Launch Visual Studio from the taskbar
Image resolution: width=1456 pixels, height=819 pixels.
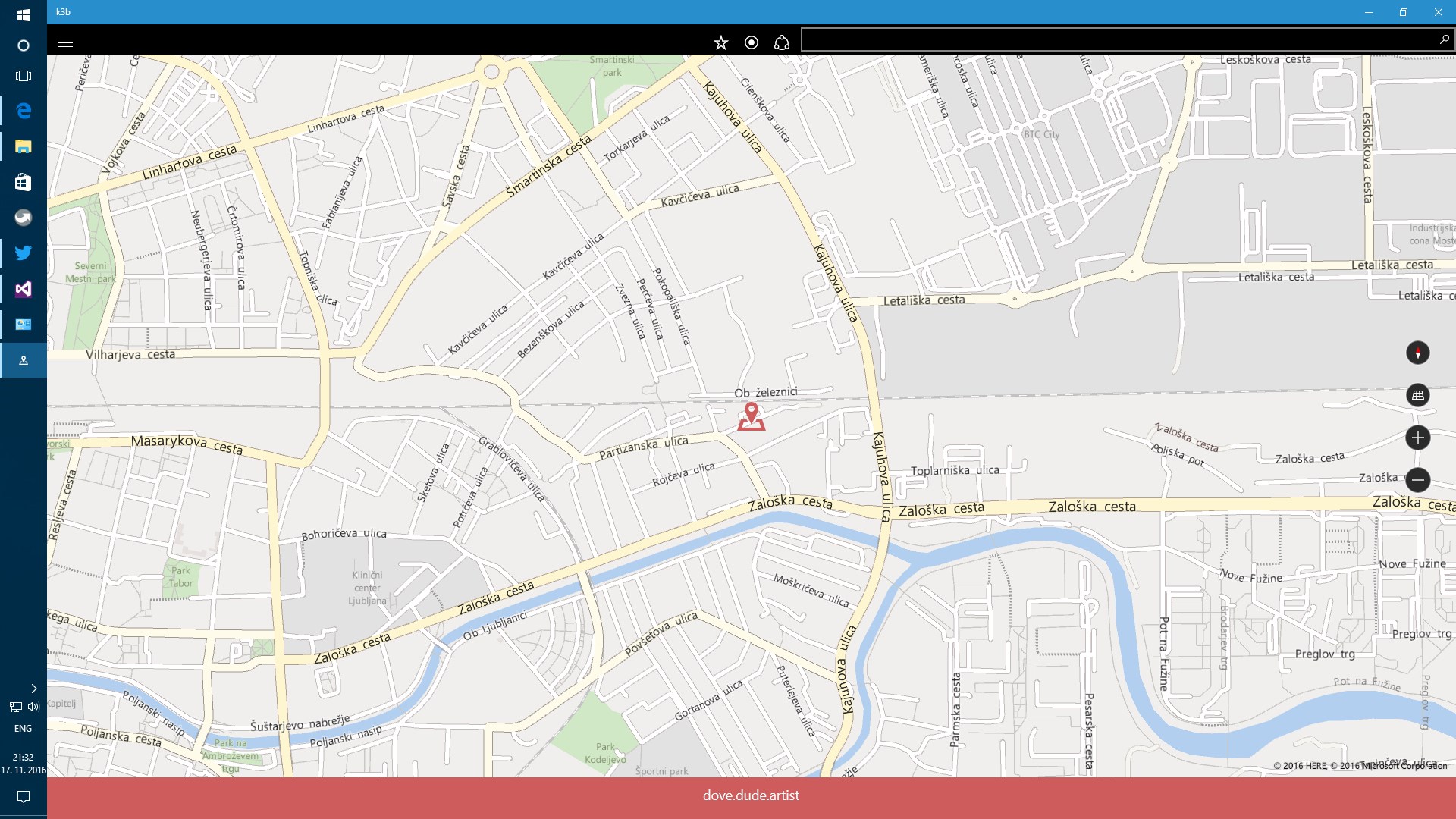pos(23,289)
